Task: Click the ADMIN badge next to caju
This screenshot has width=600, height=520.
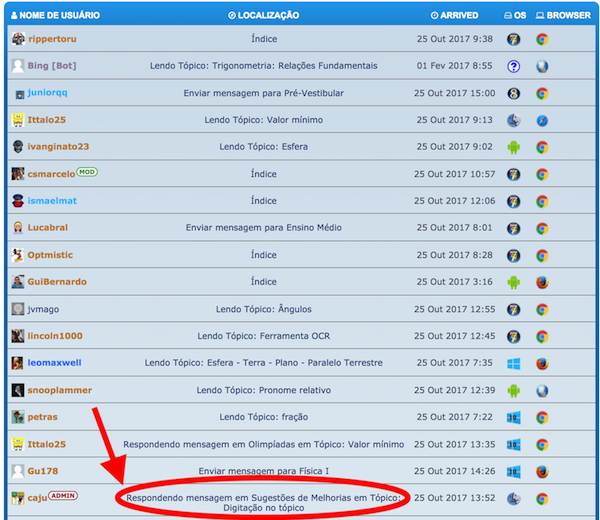Action: coord(63,496)
